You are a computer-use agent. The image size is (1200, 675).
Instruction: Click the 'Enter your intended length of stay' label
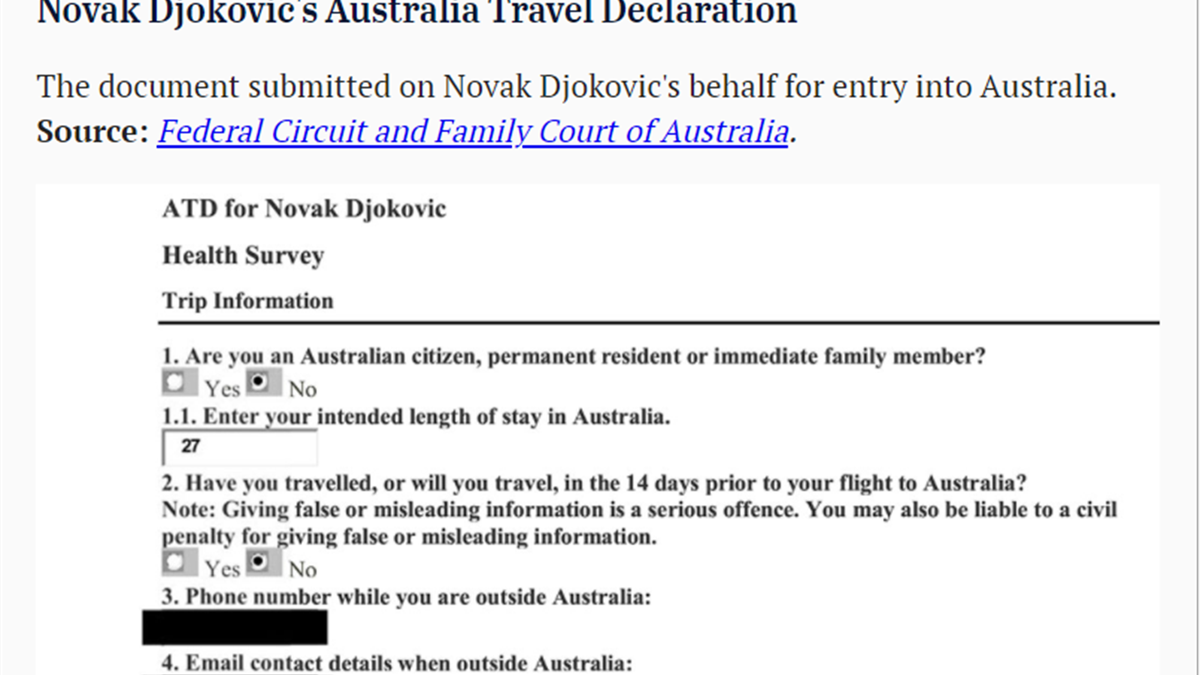[x=416, y=417]
